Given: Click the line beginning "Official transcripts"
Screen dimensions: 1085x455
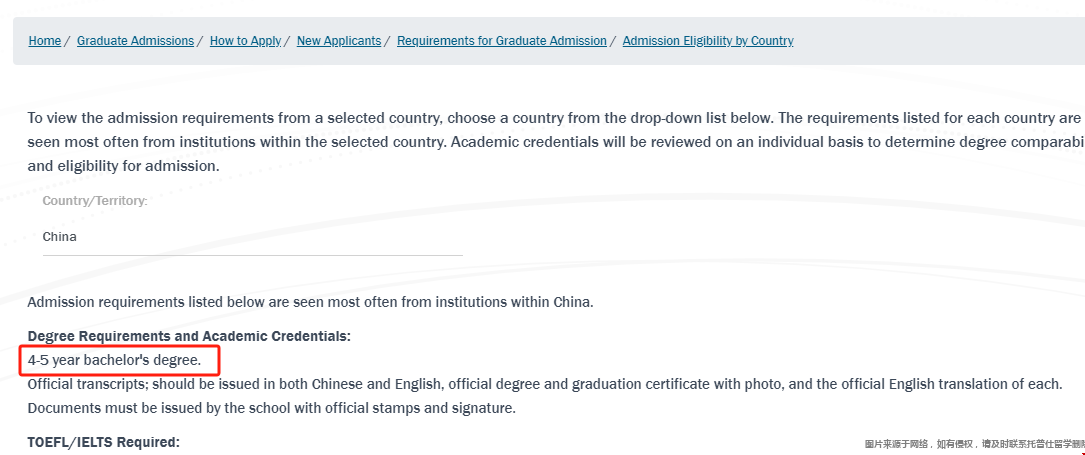Looking at the screenshot, I should click(x=544, y=384).
